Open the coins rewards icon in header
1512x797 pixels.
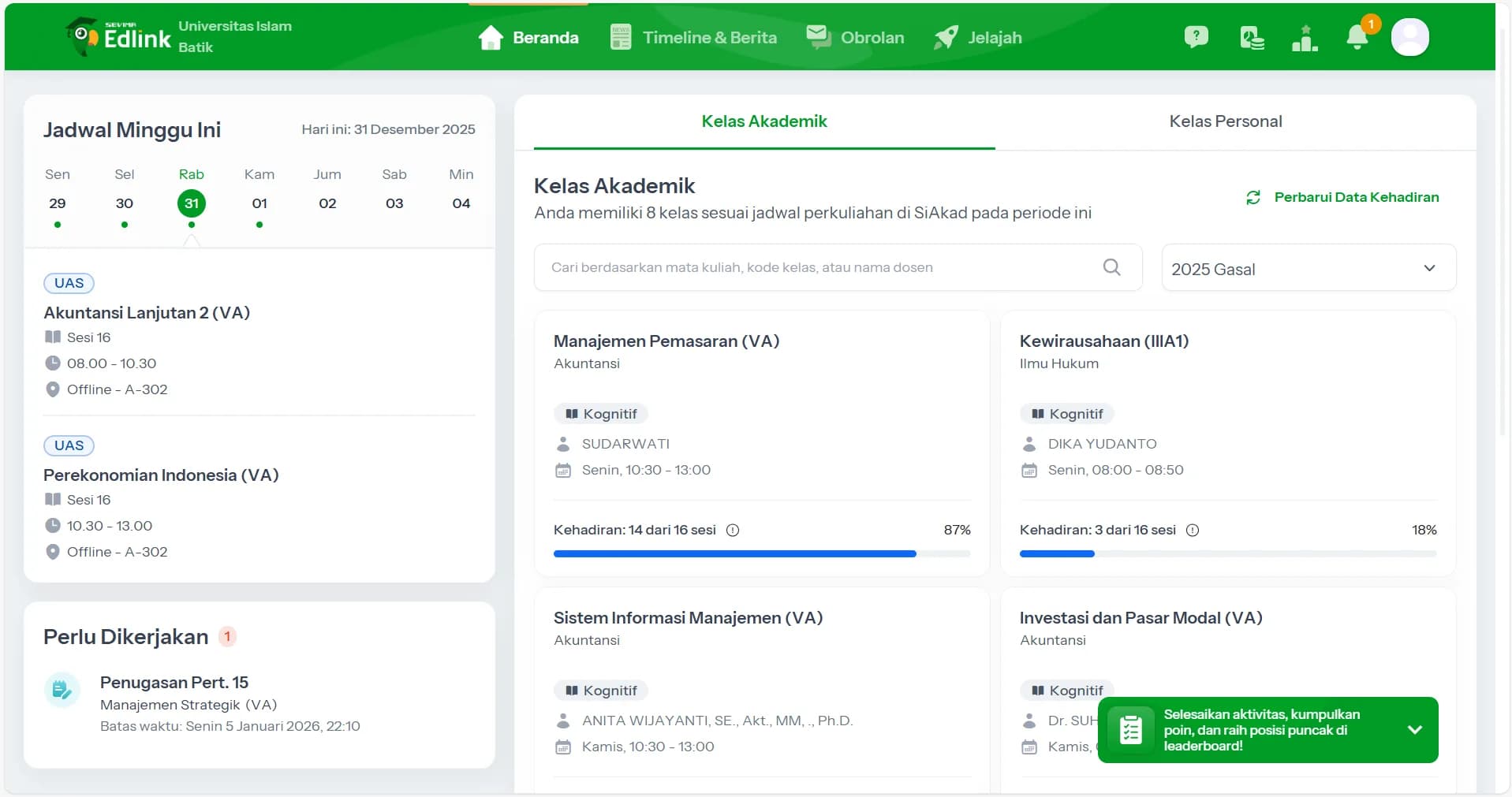[x=1252, y=37]
